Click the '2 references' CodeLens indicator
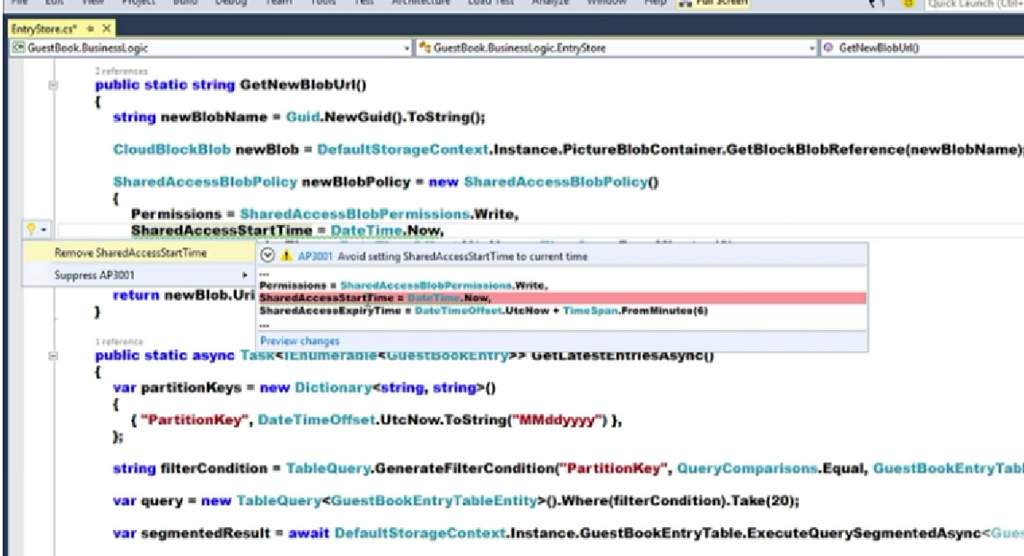This screenshot has height=556, width=1024. click(x=121, y=72)
